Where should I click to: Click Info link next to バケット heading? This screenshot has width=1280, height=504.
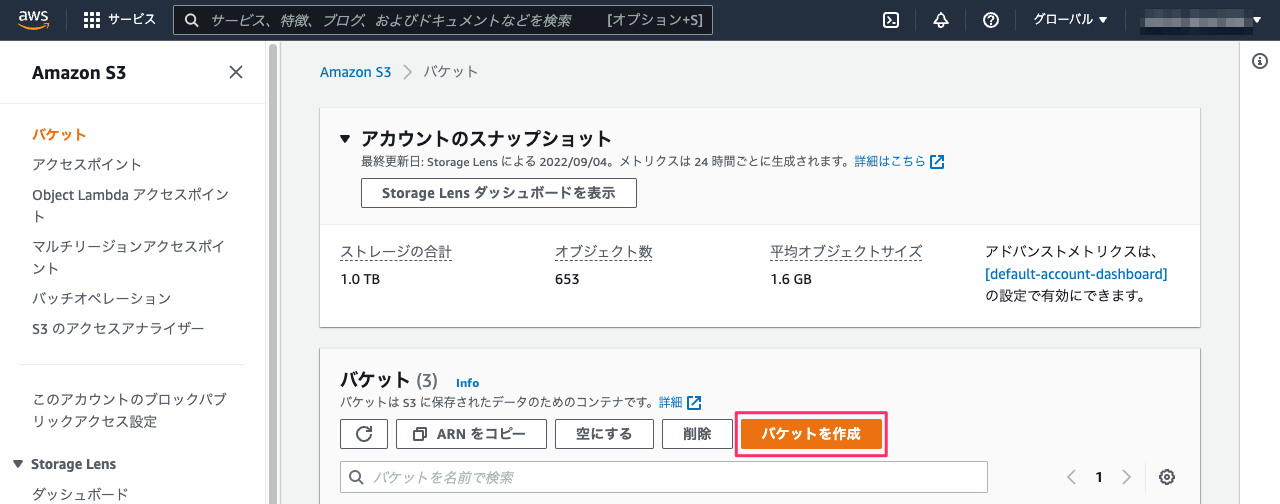click(x=467, y=383)
